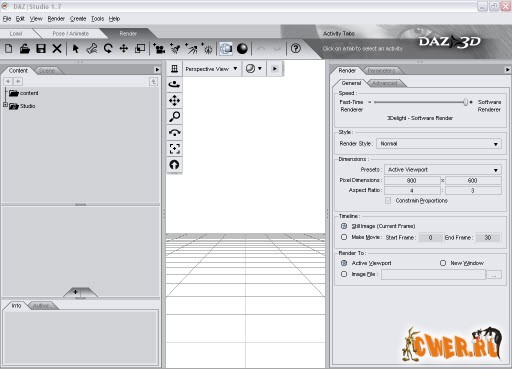The height and width of the screenshot is (369, 512).
Task: Click the New scene file icon
Action: pos(9,49)
